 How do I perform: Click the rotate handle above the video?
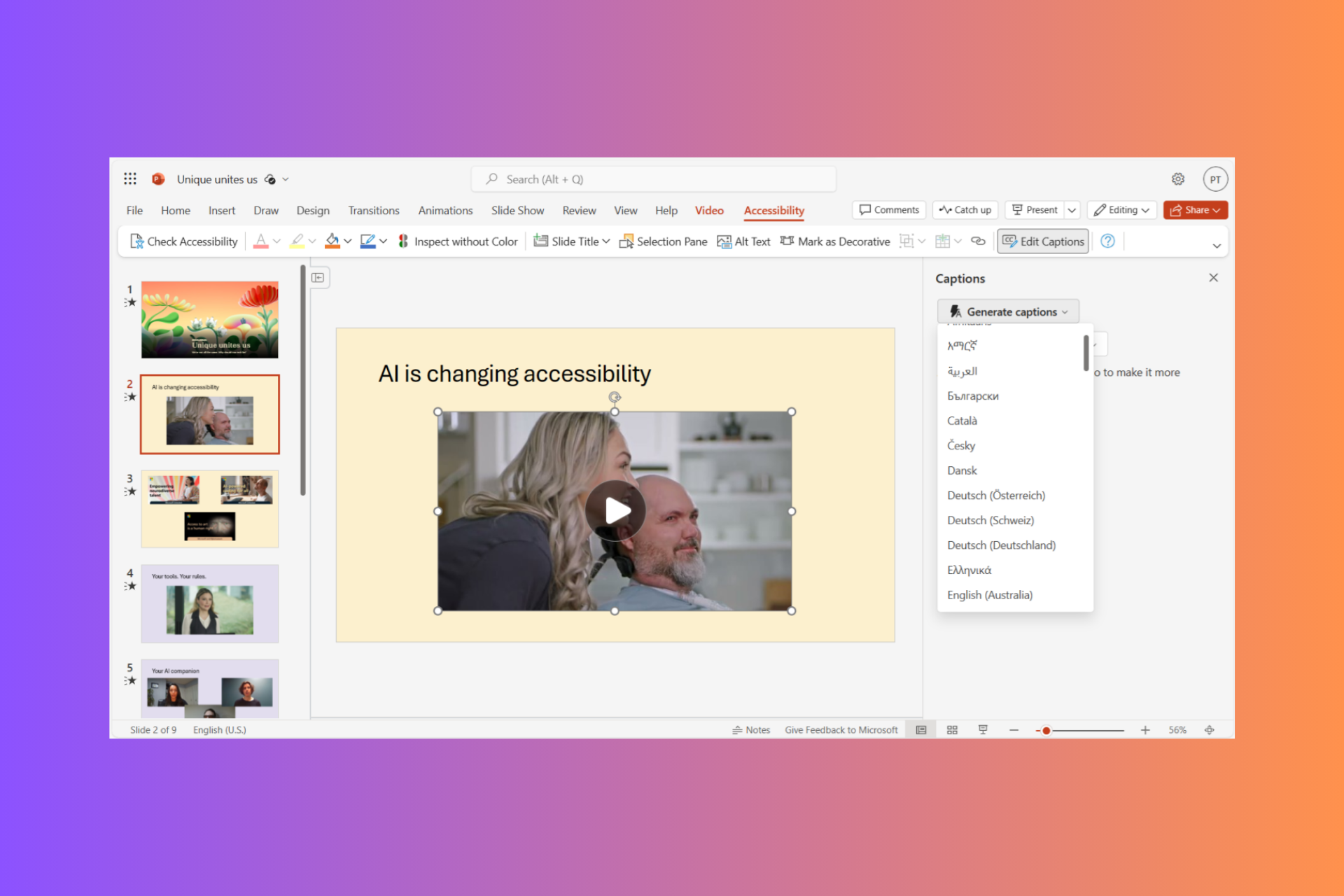coord(615,397)
